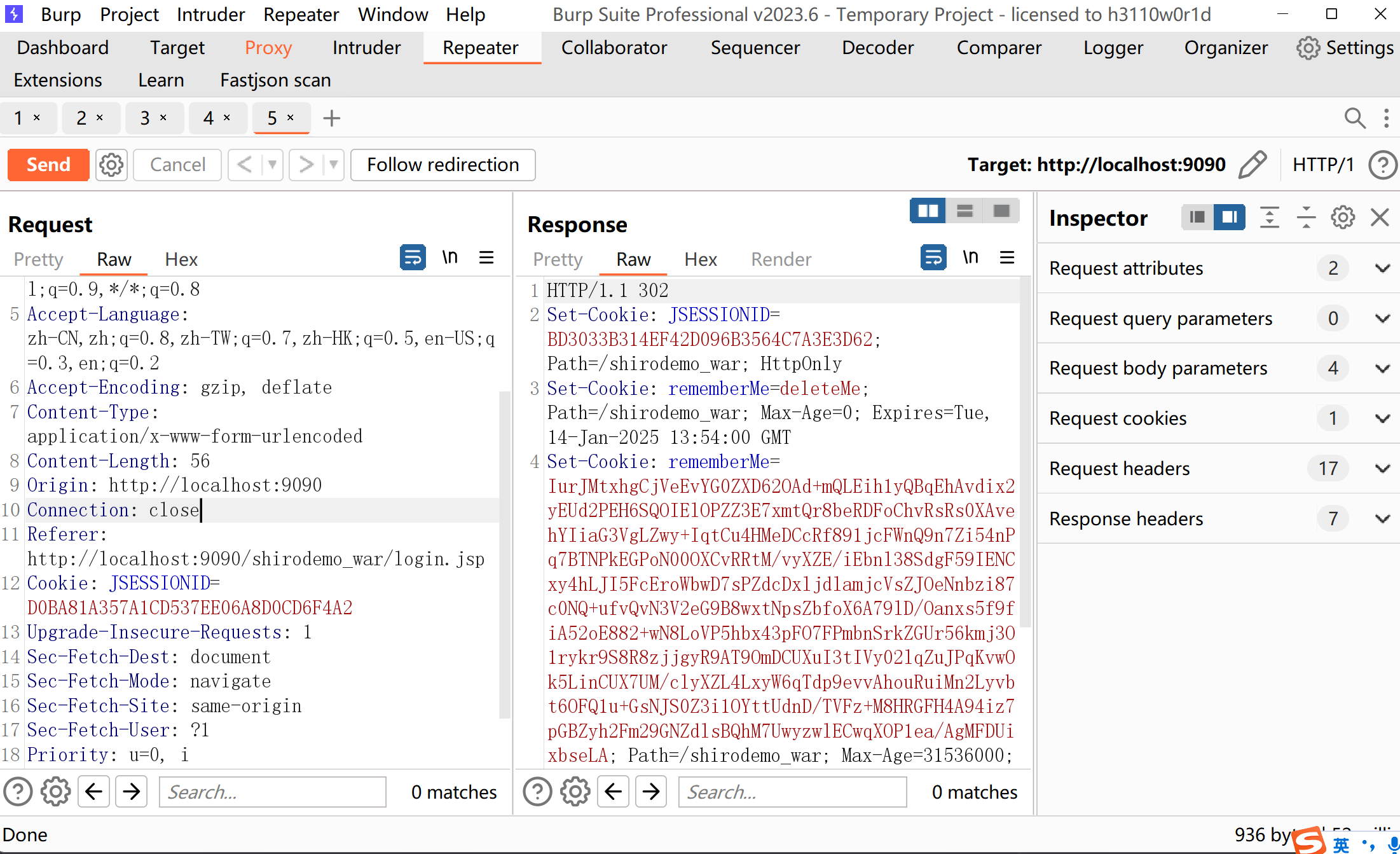1400x854 pixels.
Task: Close Repeater tab 3
Action: (x=163, y=118)
